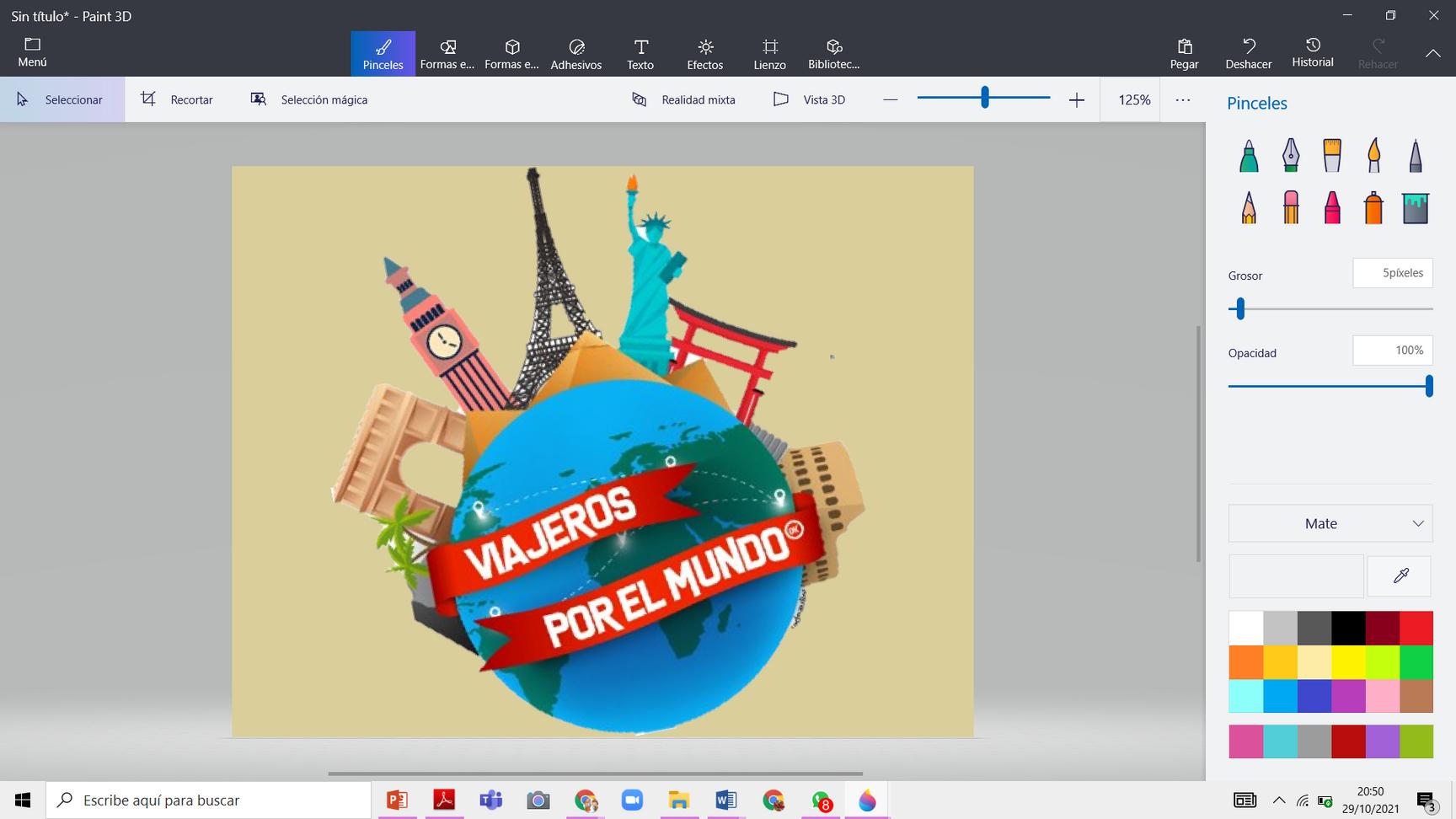Choose the black color swatch
The width and height of the screenshot is (1456, 819).
[1348, 629]
